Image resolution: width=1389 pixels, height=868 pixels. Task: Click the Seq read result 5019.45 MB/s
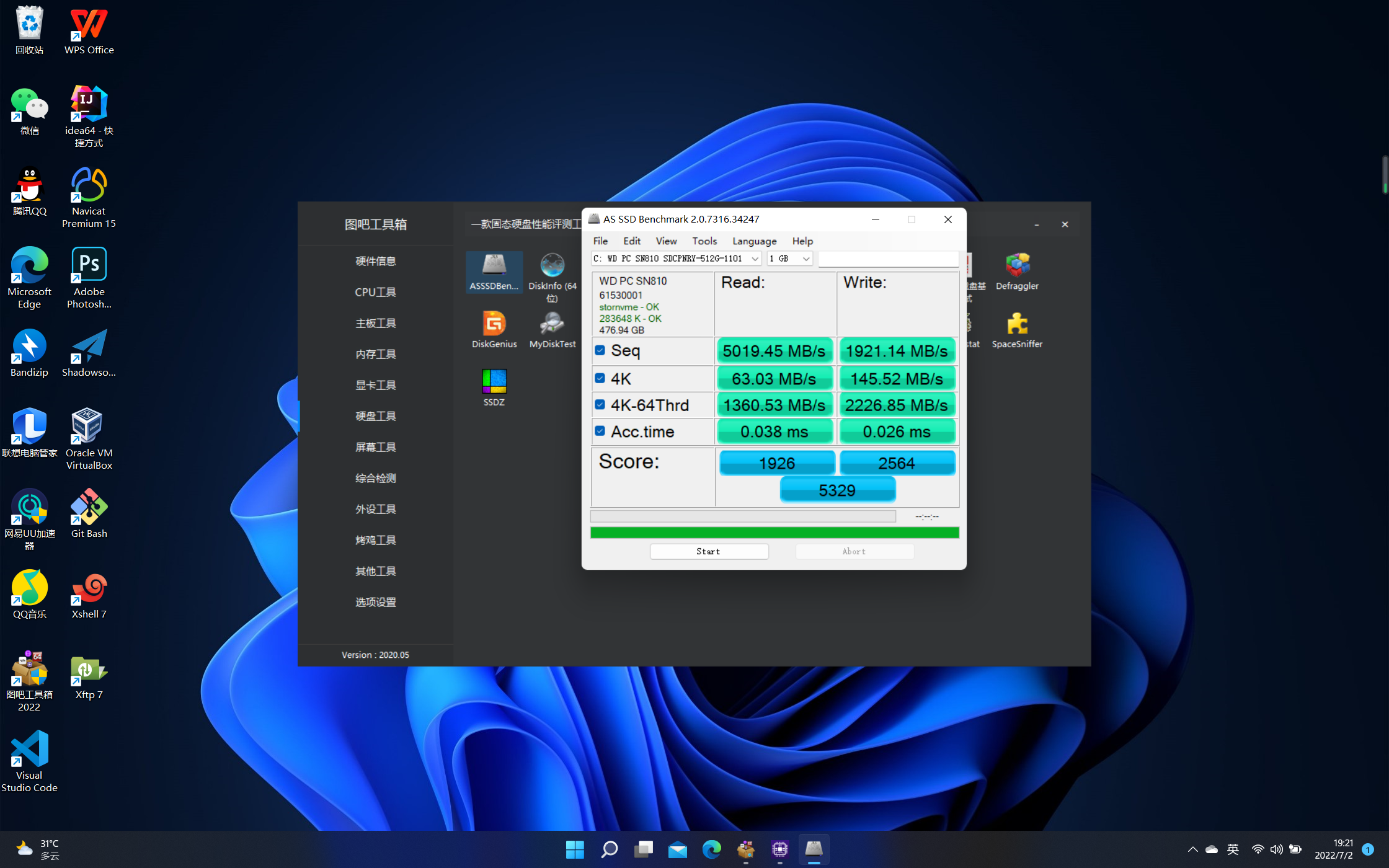pyautogui.click(x=774, y=351)
